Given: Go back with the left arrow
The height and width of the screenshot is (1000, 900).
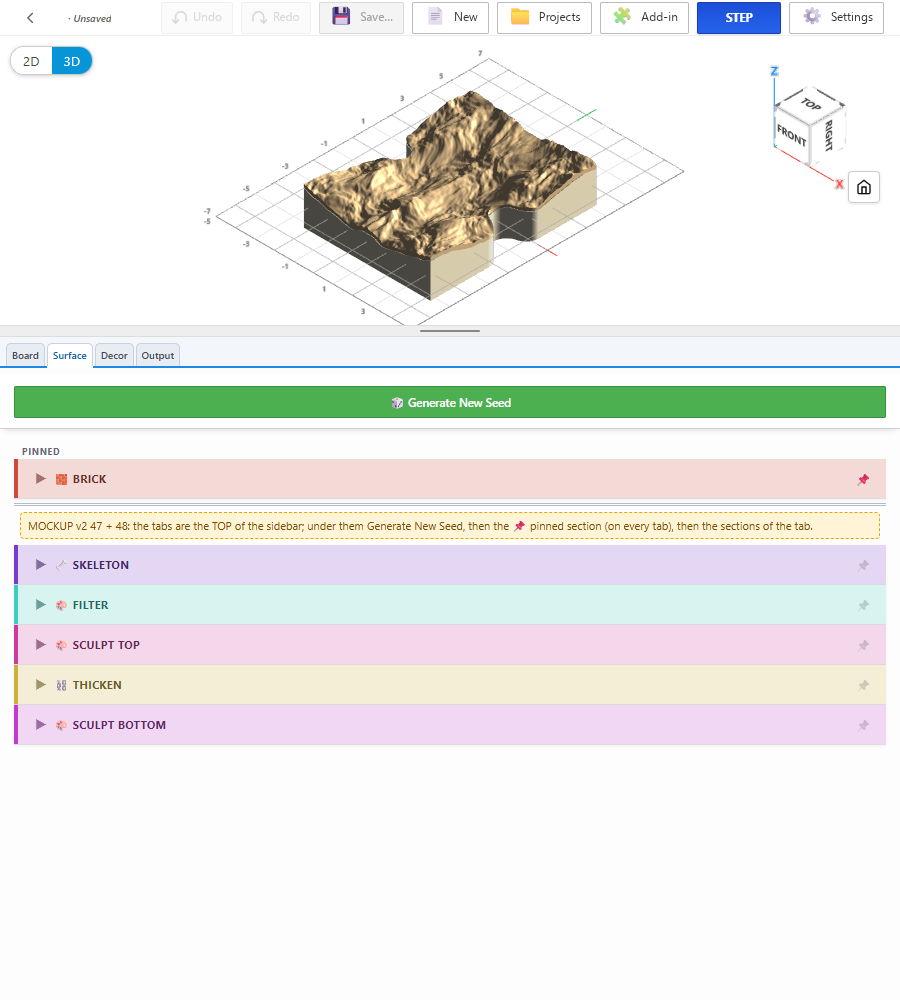Looking at the screenshot, I should (30, 18).
